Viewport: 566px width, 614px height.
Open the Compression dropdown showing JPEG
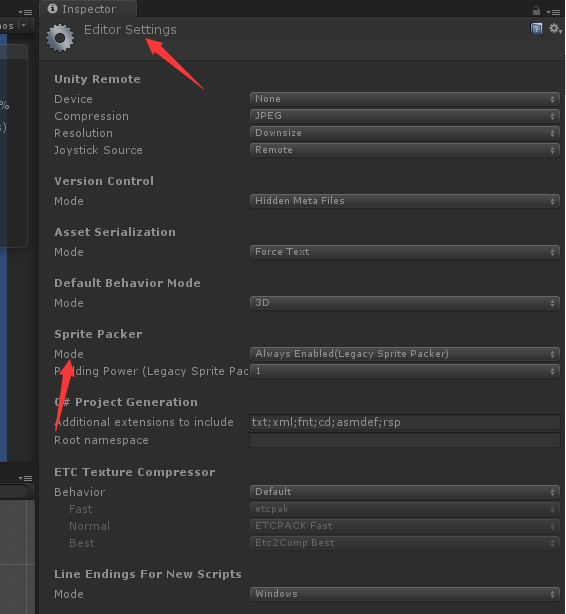pyautogui.click(x=404, y=116)
